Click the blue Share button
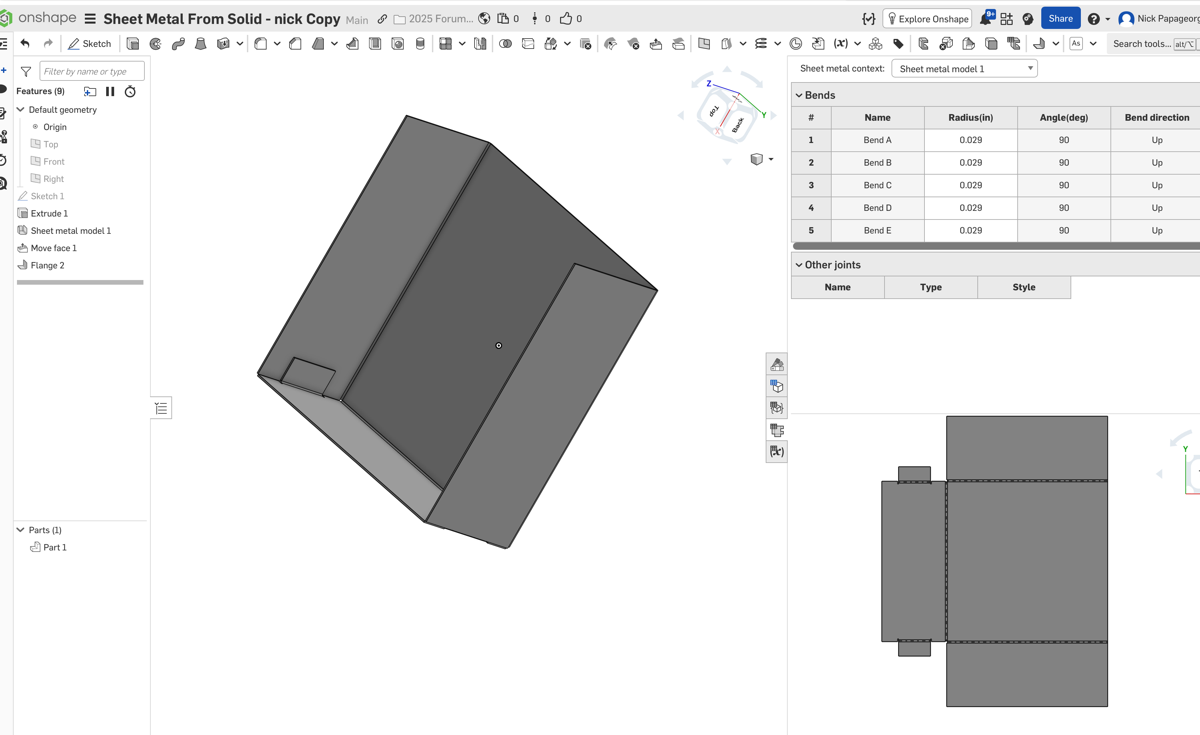1200x735 pixels. click(1060, 18)
